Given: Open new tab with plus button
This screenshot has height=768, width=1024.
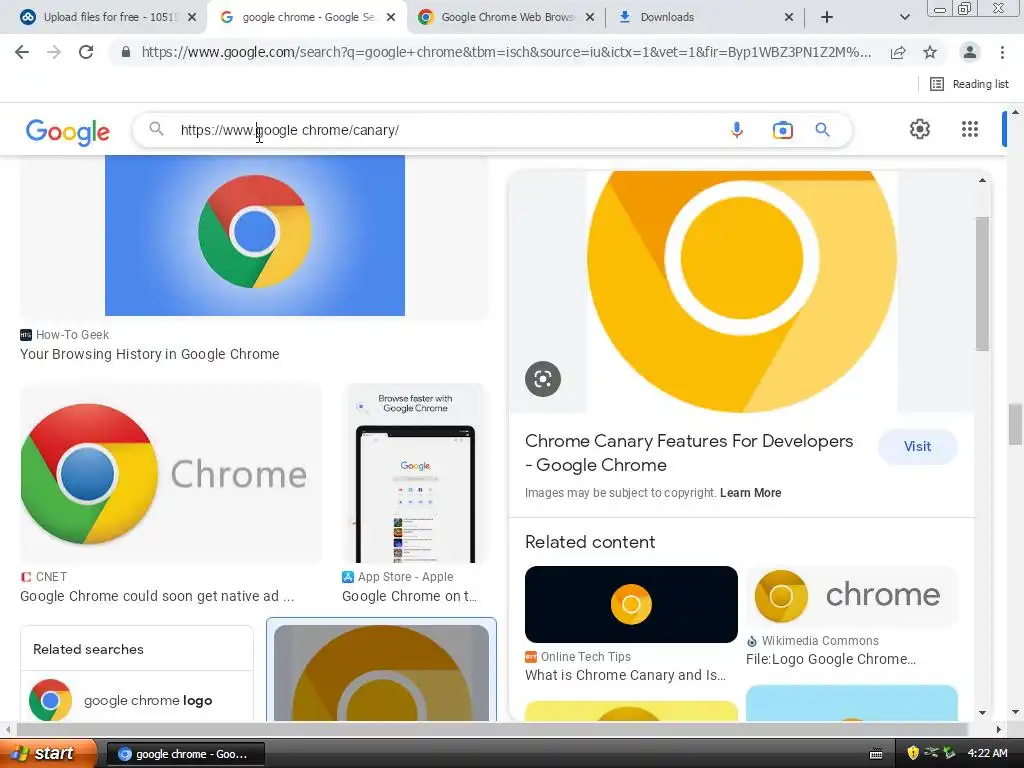Looking at the screenshot, I should [827, 17].
